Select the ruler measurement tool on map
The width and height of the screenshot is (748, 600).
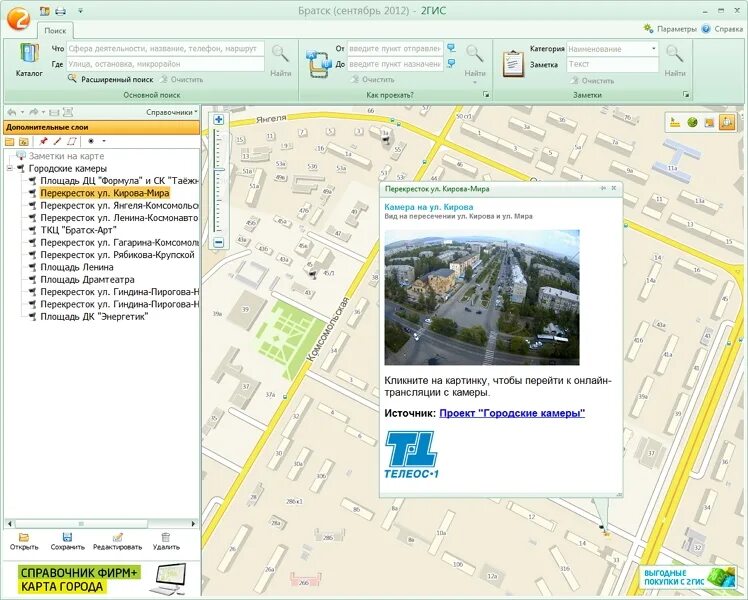tap(674, 123)
